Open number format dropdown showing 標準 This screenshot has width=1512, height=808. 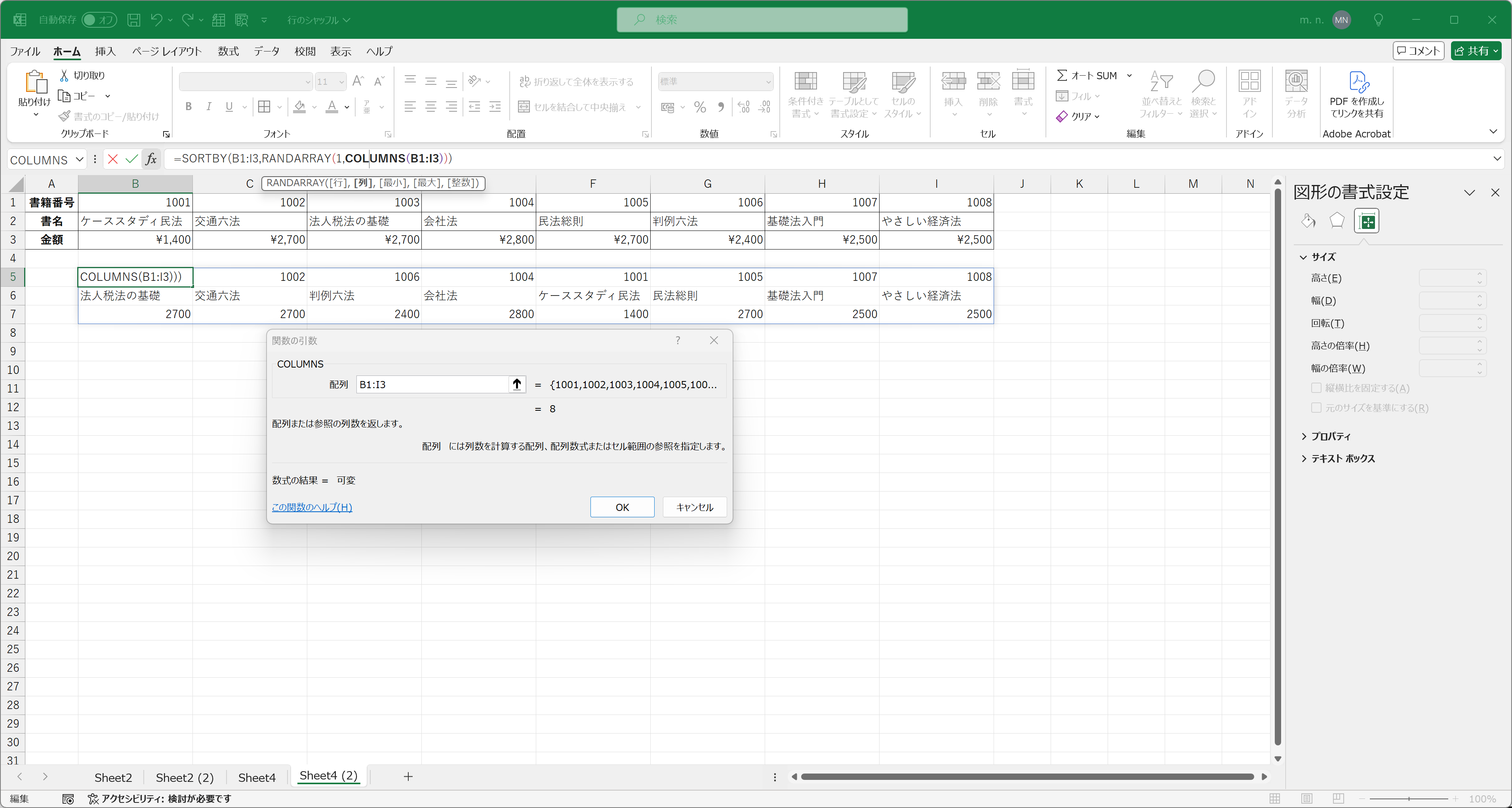768,82
